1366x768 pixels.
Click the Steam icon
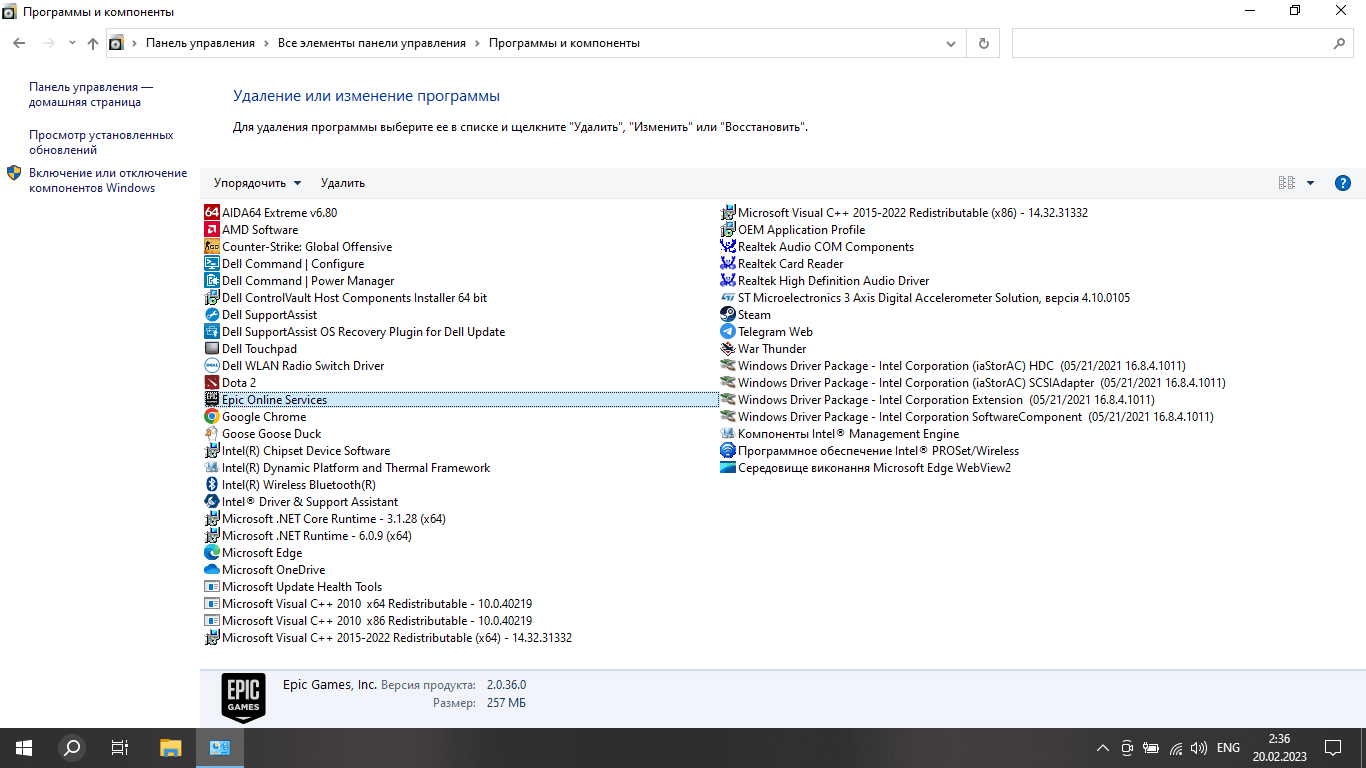(727, 315)
